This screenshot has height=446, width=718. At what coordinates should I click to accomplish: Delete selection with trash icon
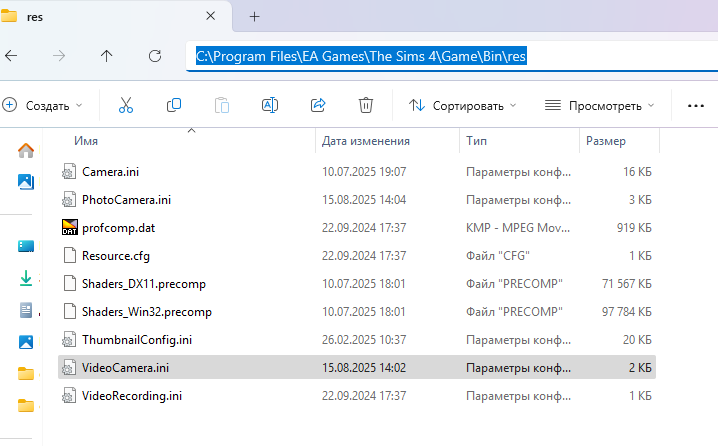[x=365, y=105]
